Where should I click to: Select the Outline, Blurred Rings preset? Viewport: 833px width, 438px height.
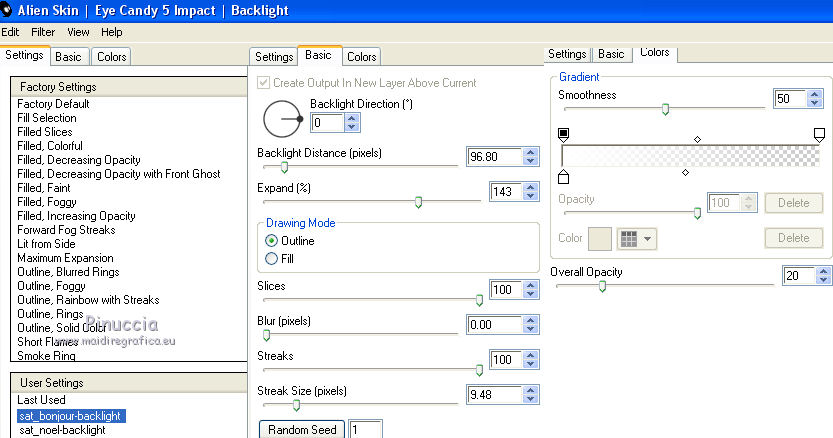[x=68, y=272]
